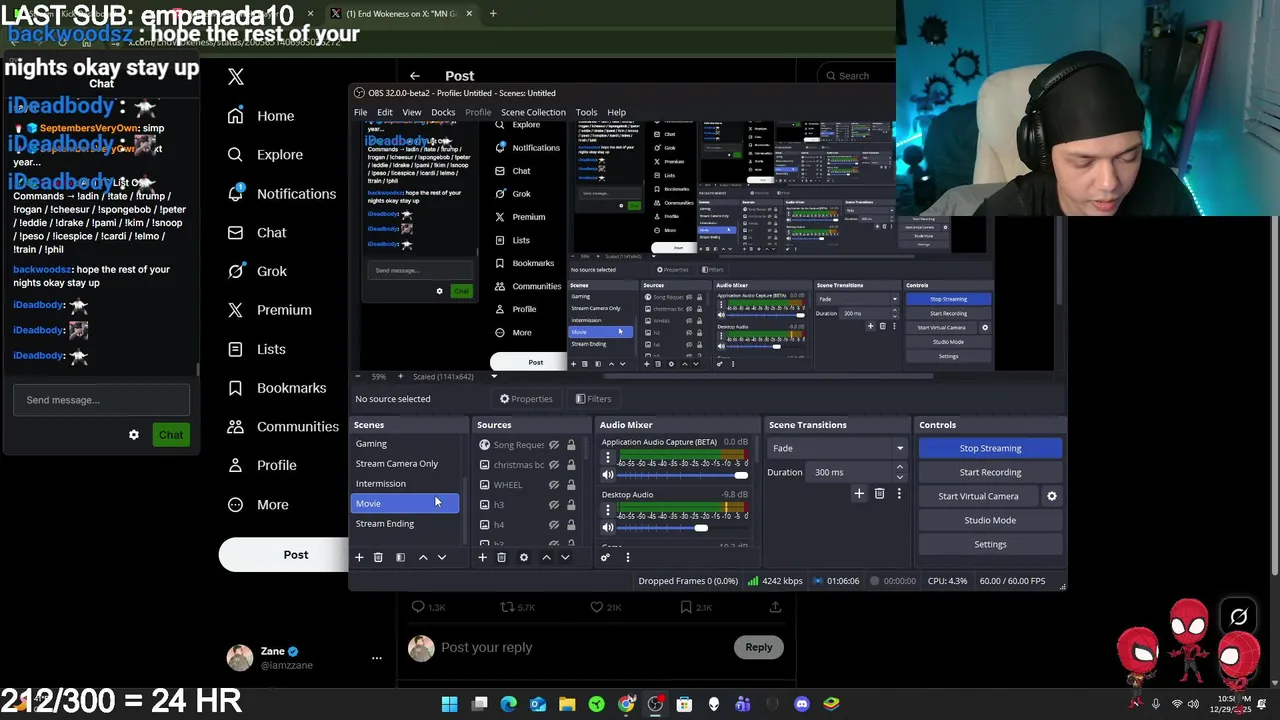Screen dimensions: 1280x720
Task: Toggle visibility of h3 source
Action: [x=553, y=505]
